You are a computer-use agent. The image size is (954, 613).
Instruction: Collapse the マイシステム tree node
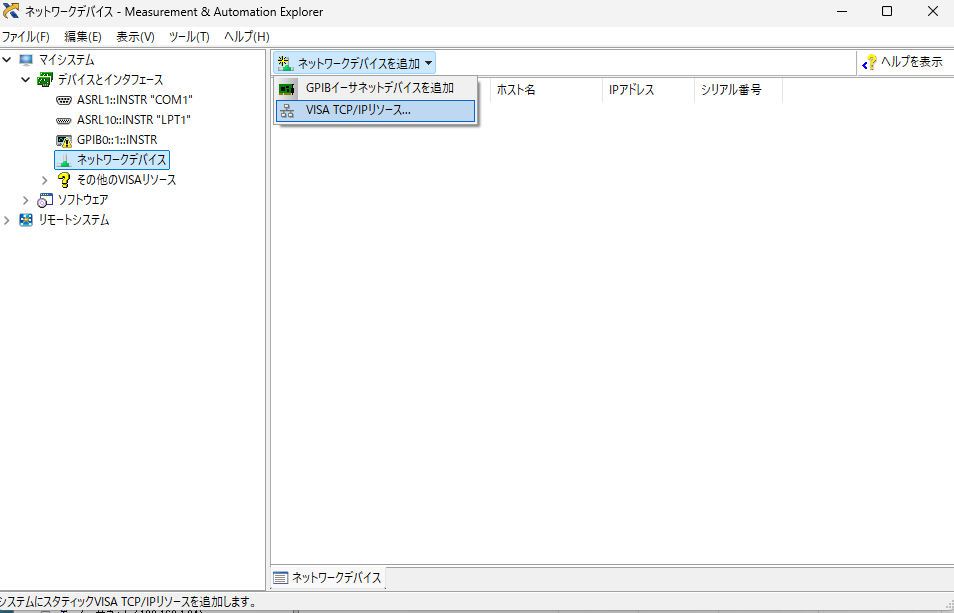pyautogui.click(x=7, y=60)
